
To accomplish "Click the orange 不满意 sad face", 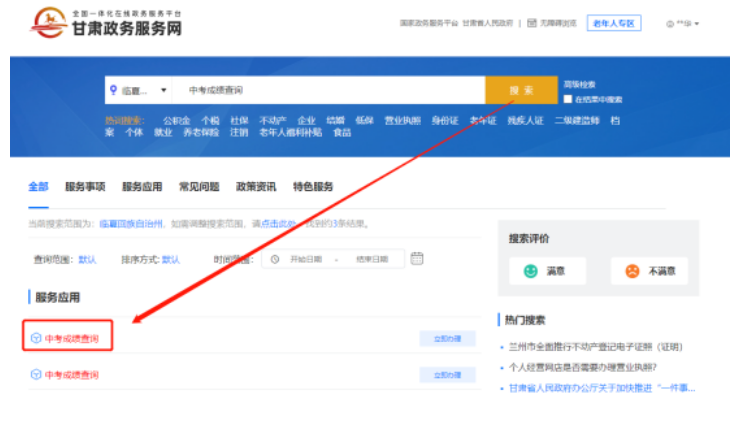I will click(x=632, y=271).
